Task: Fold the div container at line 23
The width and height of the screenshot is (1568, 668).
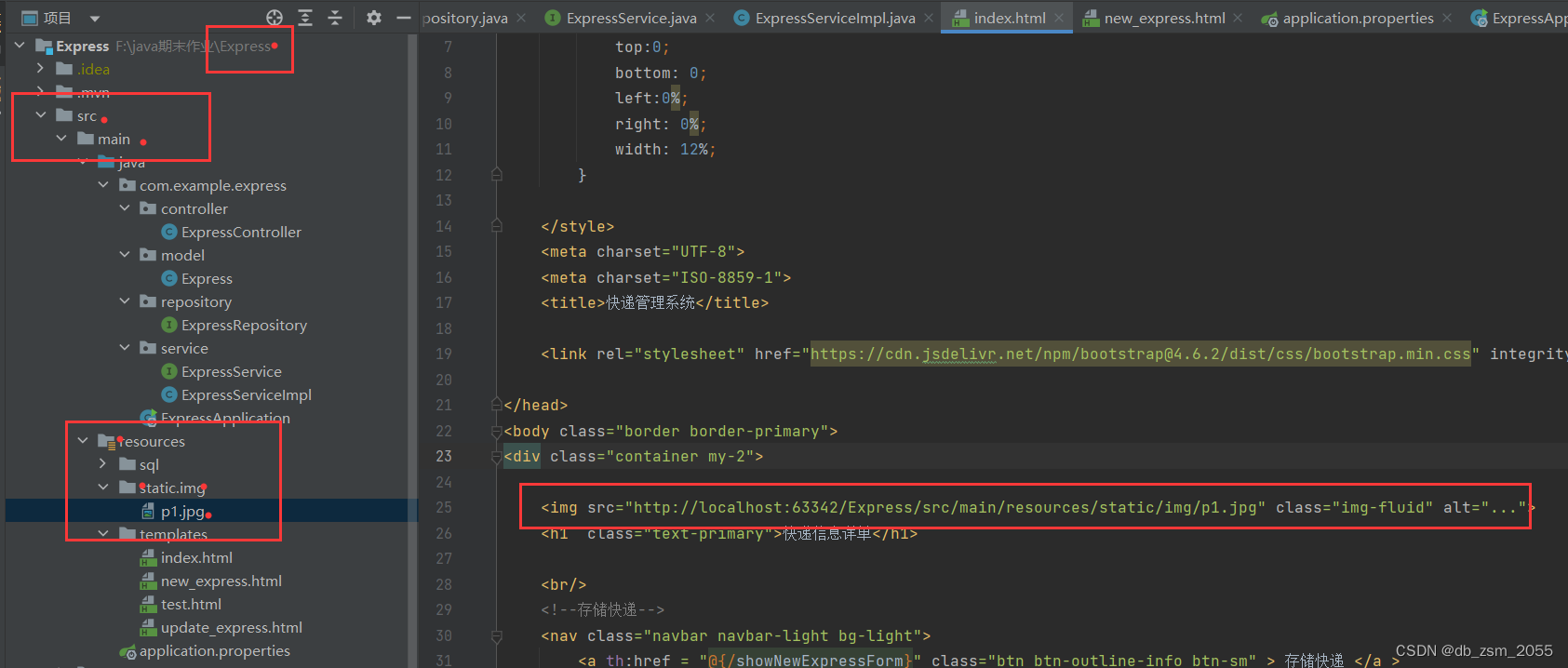Action: [x=497, y=456]
